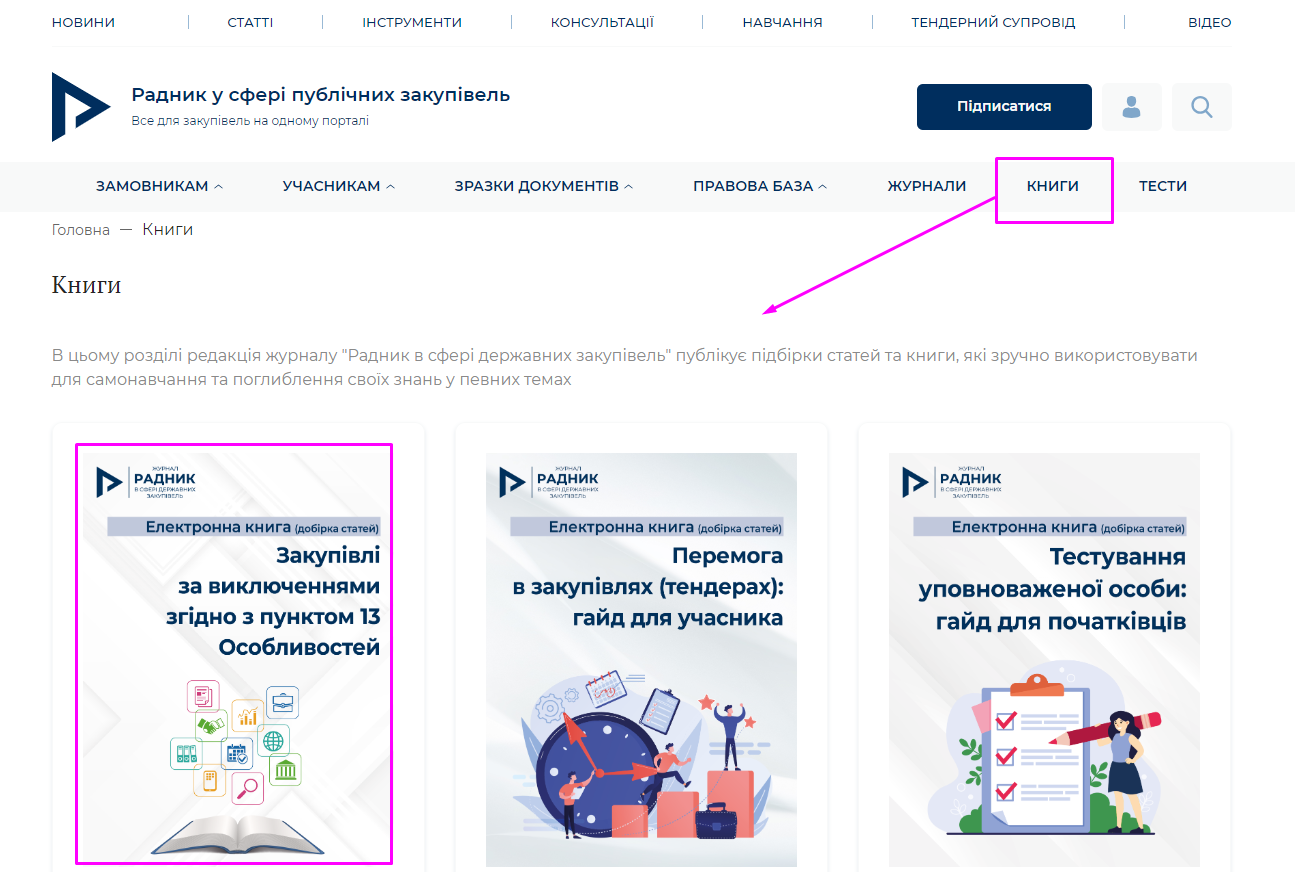This screenshot has height=872, width=1295.
Task: Open the Перемога в закупівлях book cover
Action: (641, 660)
